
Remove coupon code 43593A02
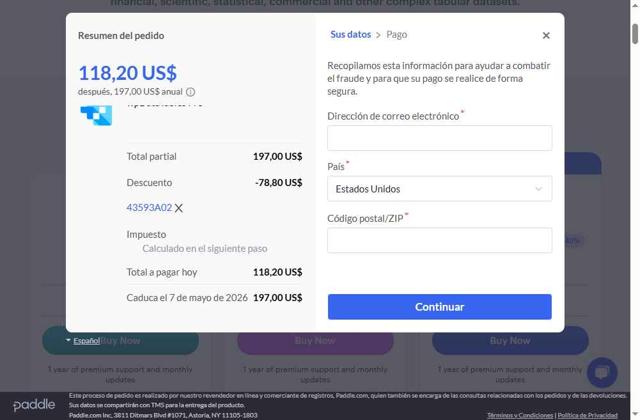tap(179, 208)
